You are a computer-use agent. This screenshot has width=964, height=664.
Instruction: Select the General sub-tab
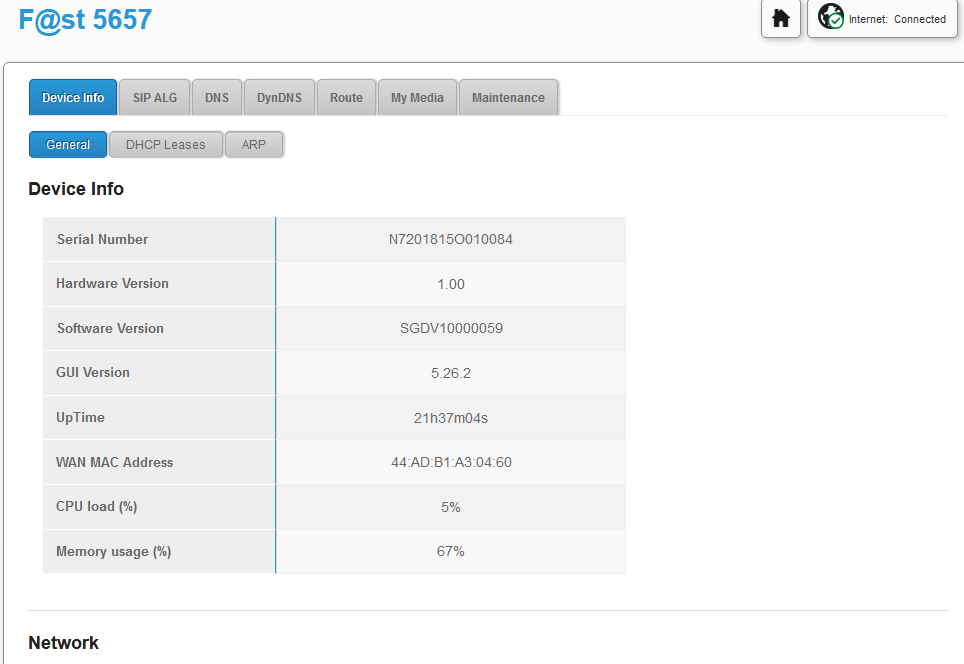click(68, 145)
